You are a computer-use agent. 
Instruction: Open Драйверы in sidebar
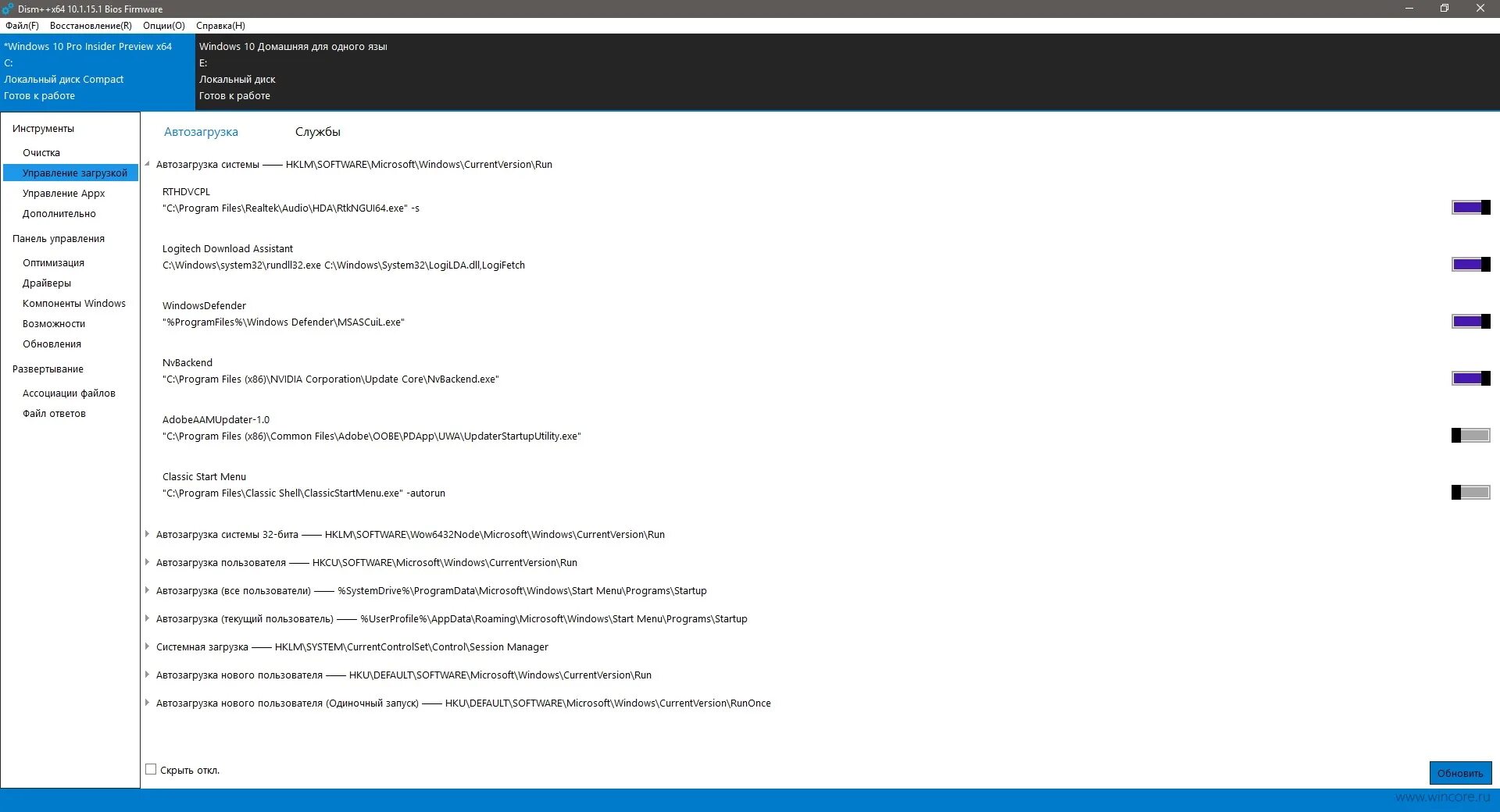click(x=47, y=283)
